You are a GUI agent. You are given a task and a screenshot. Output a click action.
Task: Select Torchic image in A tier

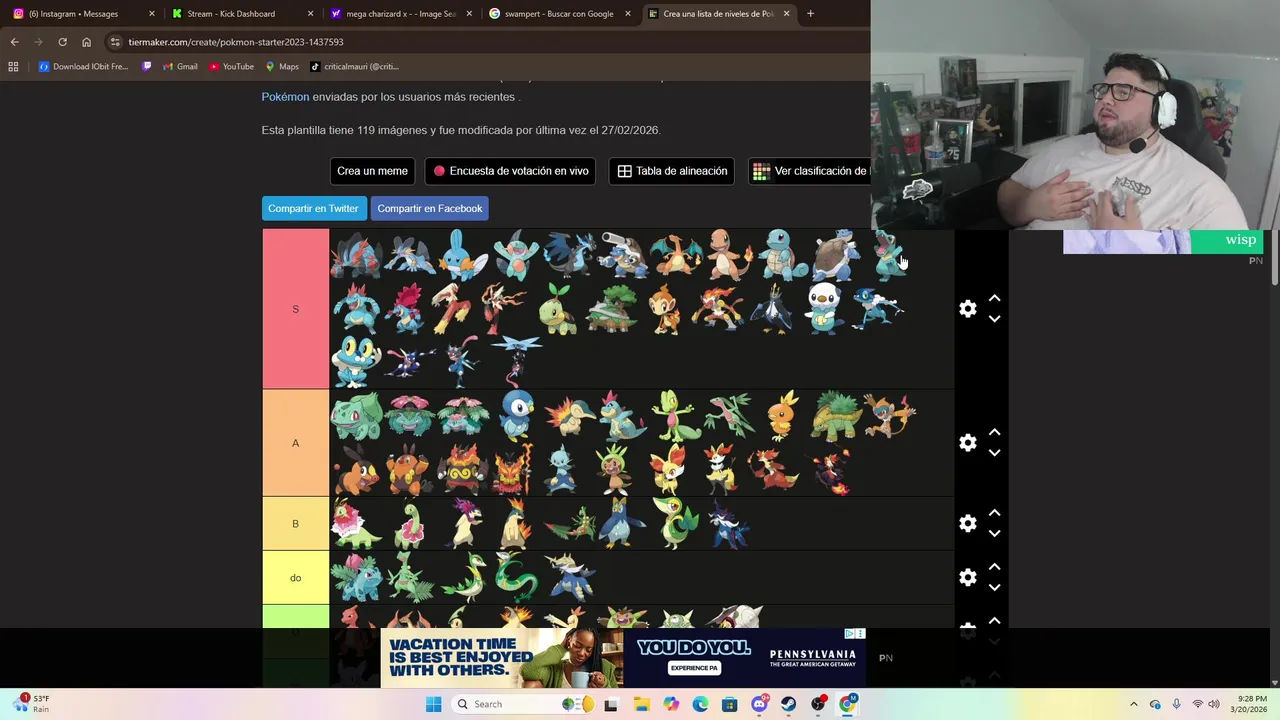click(x=784, y=416)
